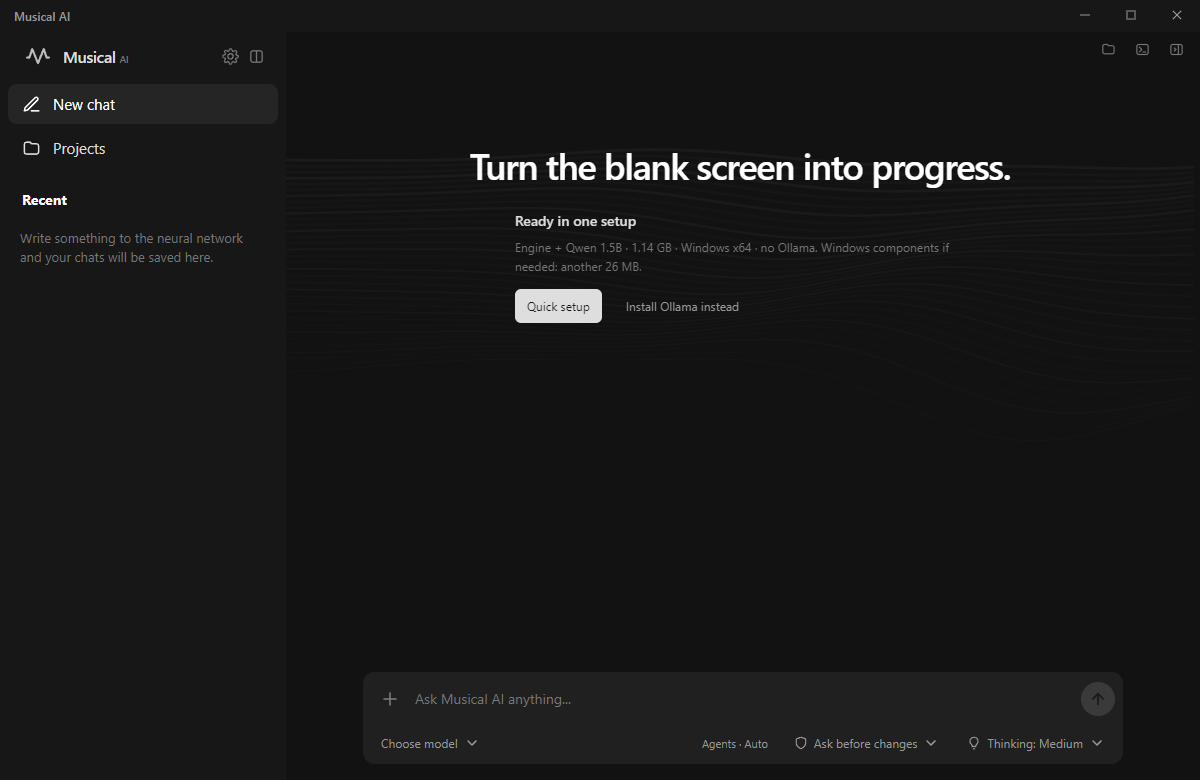Image resolution: width=1200 pixels, height=780 pixels.
Task: Start a New chat
Action: (143, 104)
